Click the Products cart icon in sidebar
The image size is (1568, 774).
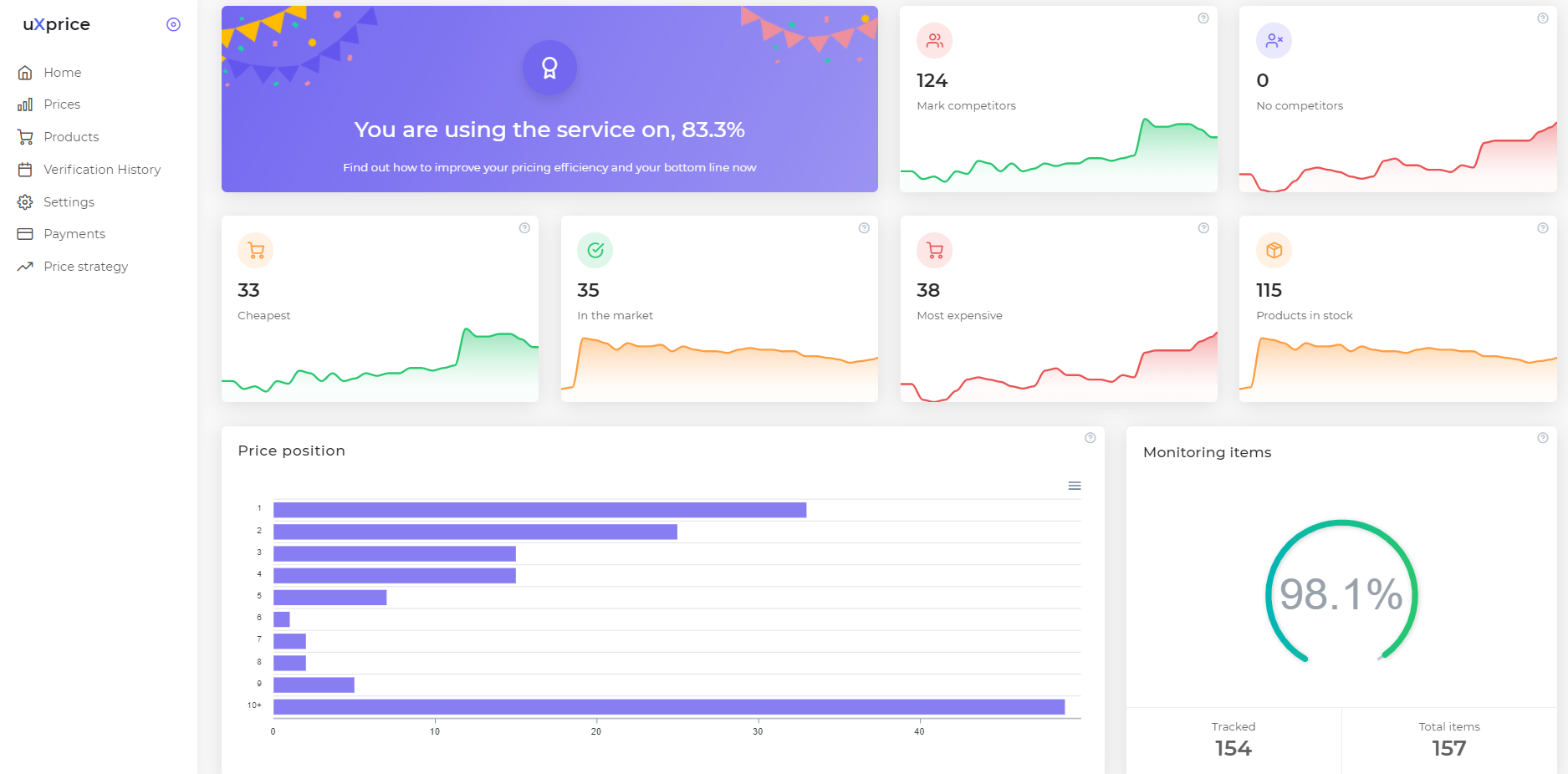tap(25, 137)
